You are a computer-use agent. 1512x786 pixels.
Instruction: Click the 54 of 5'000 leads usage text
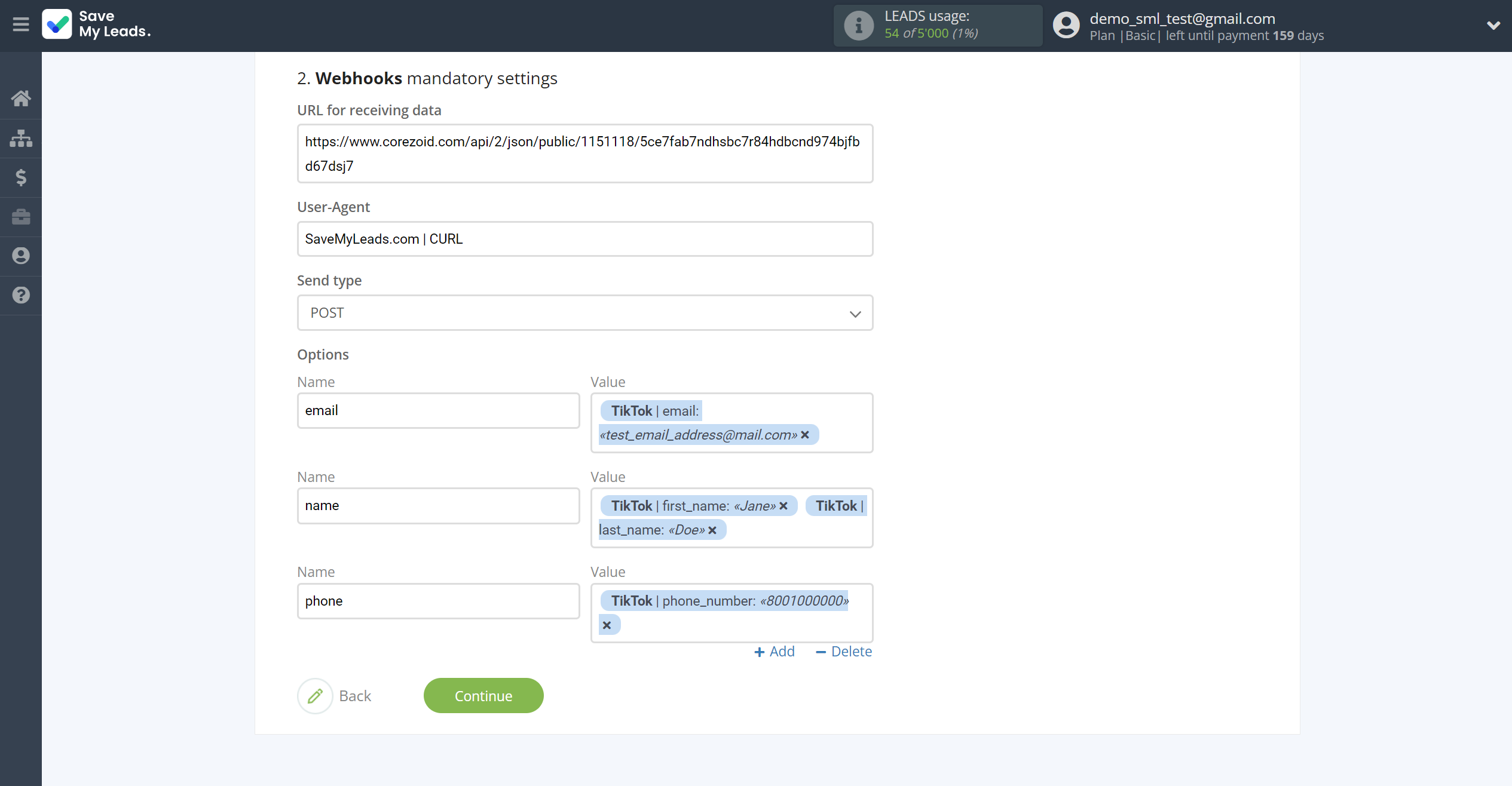(931, 33)
